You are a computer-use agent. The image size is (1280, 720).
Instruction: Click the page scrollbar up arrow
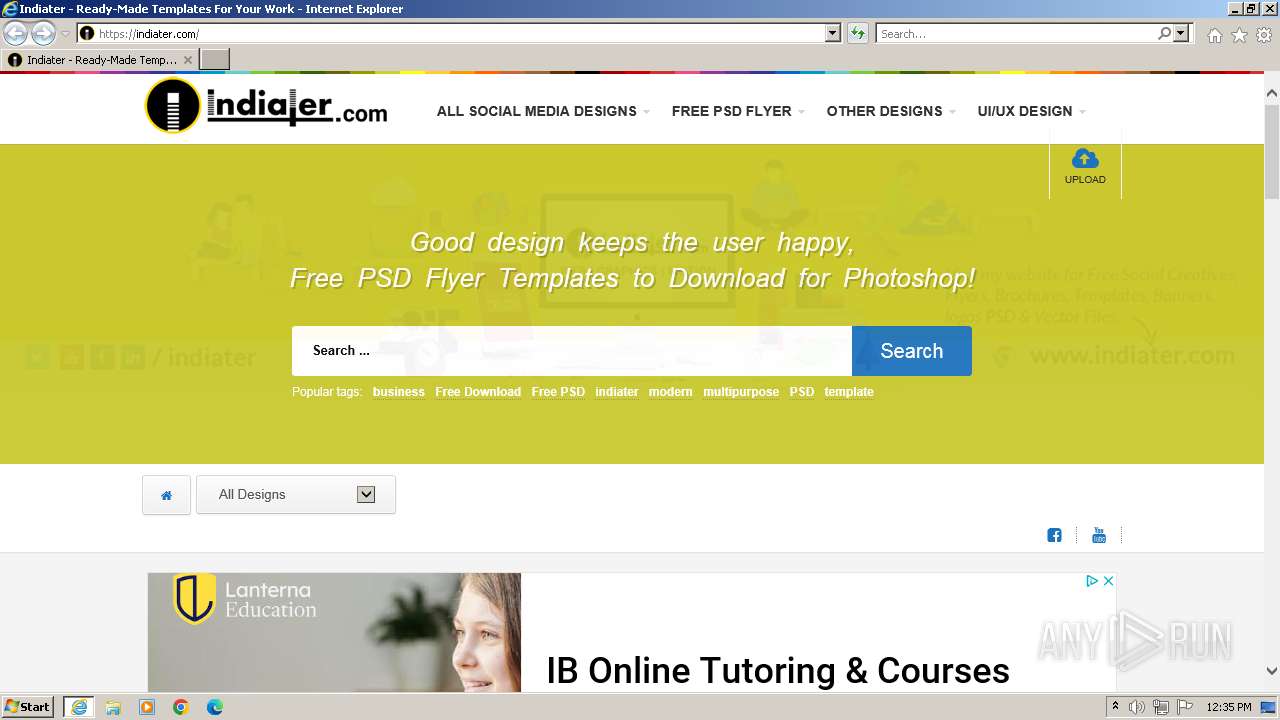pos(1272,93)
